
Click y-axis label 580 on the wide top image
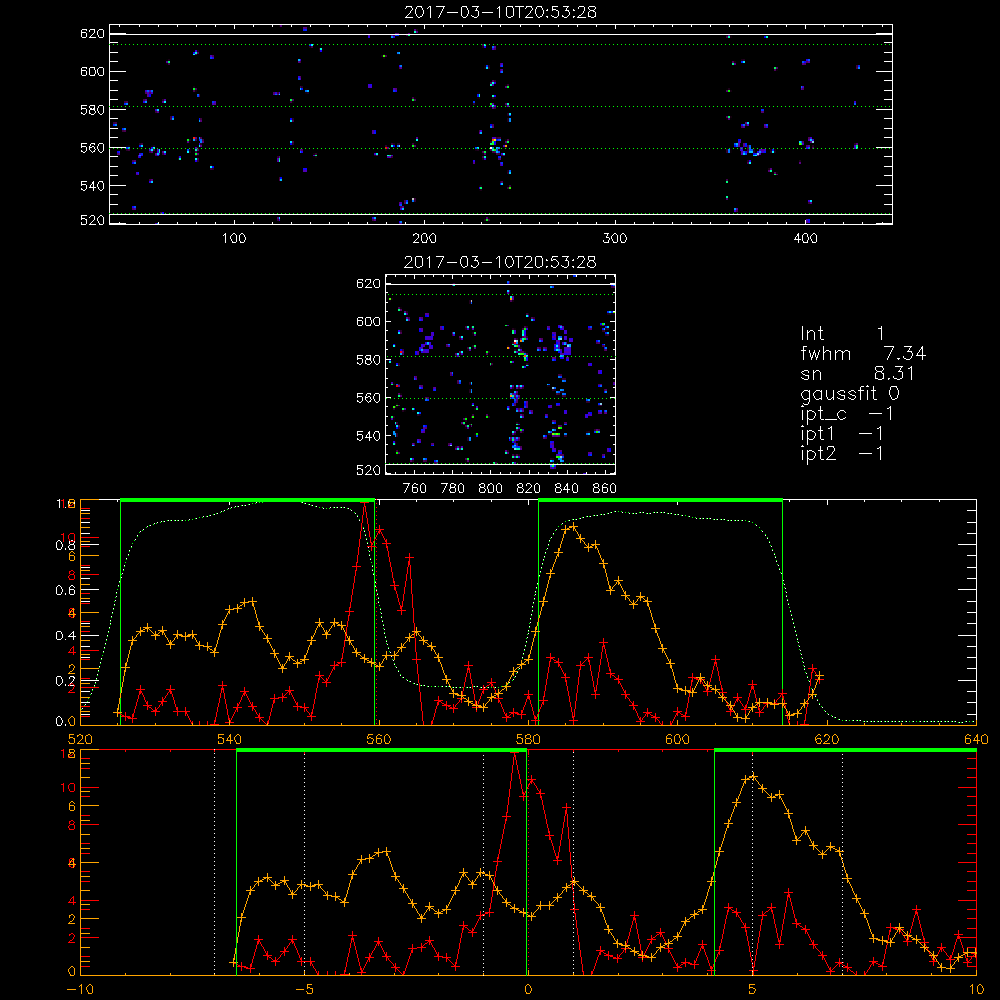click(x=92, y=110)
